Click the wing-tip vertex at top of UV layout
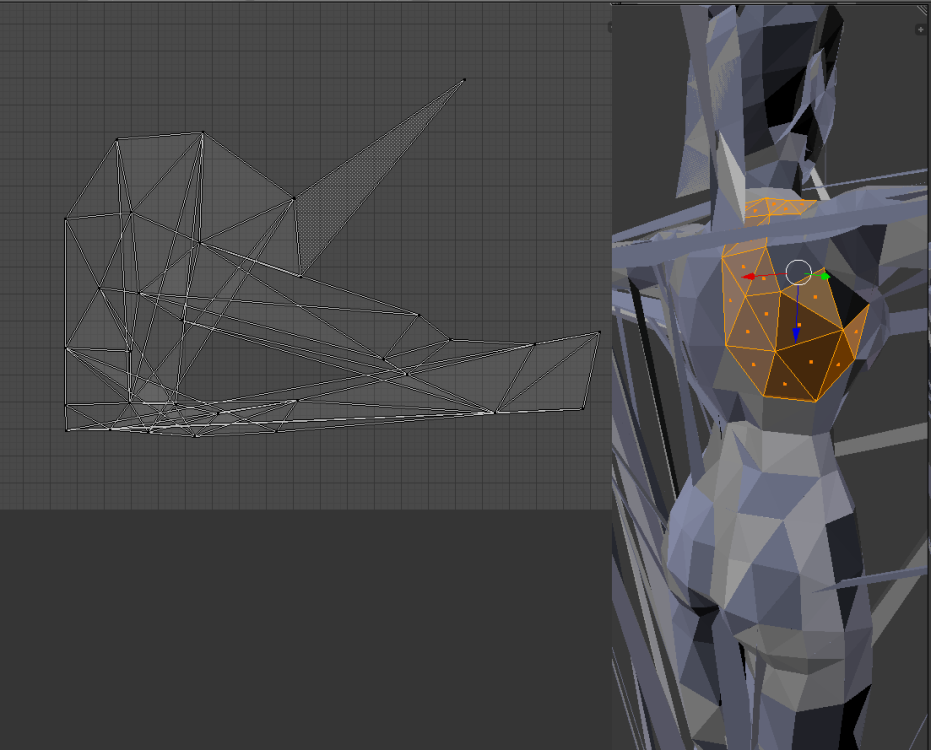 pyautogui.click(x=464, y=77)
